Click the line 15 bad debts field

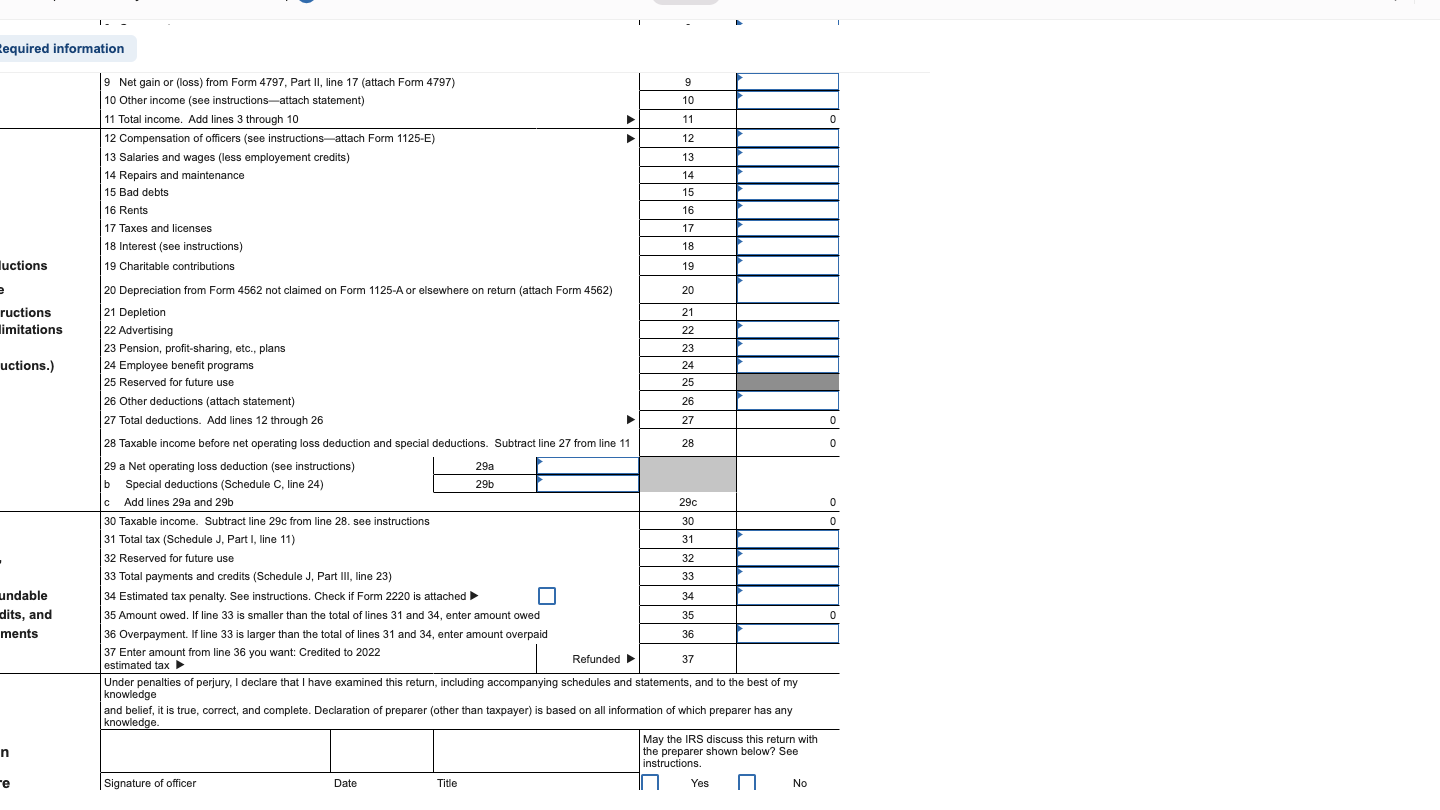(x=788, y=192)
